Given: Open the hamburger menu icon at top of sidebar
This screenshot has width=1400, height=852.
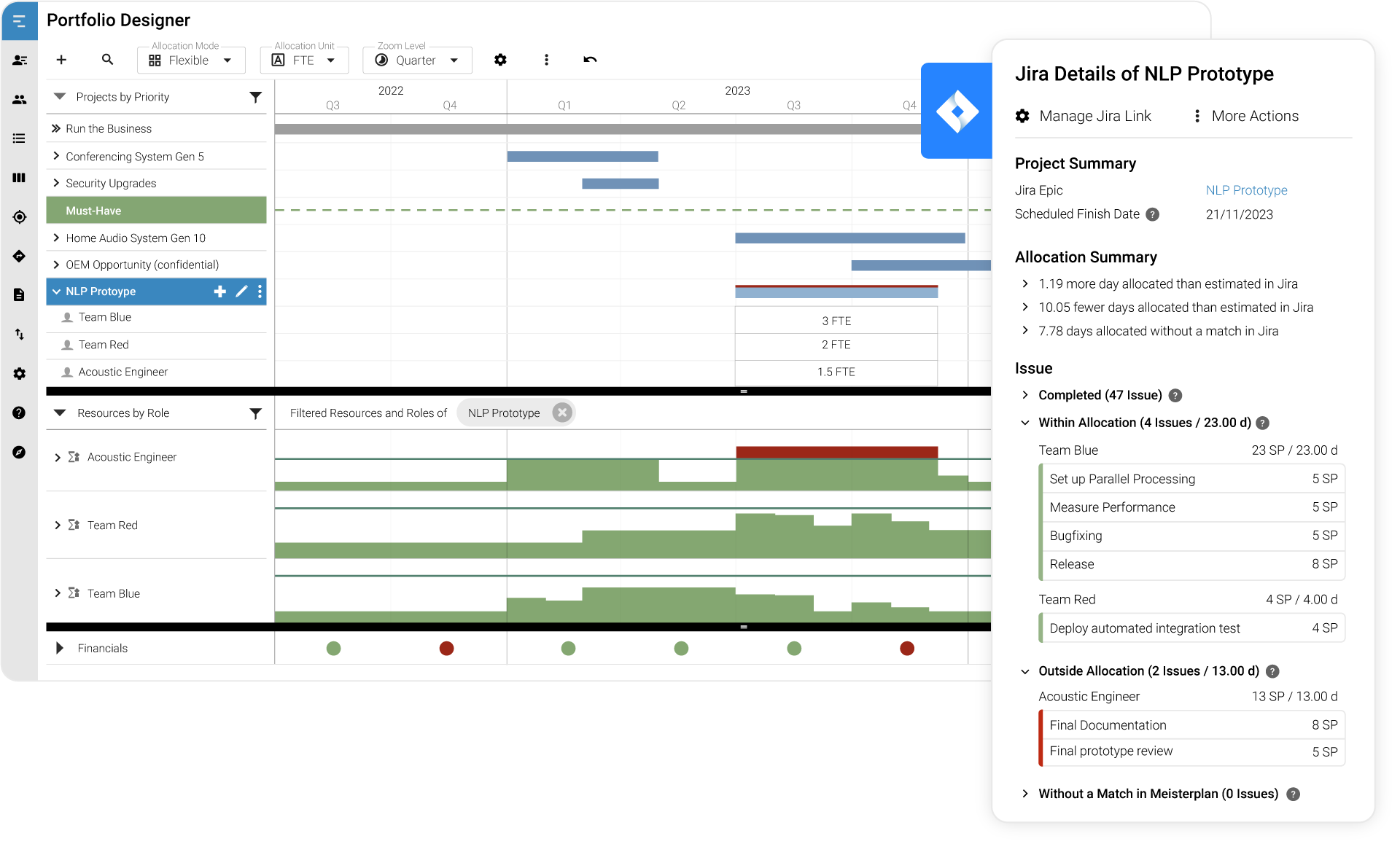Looking at the screenshot, I should coord(20,21).
